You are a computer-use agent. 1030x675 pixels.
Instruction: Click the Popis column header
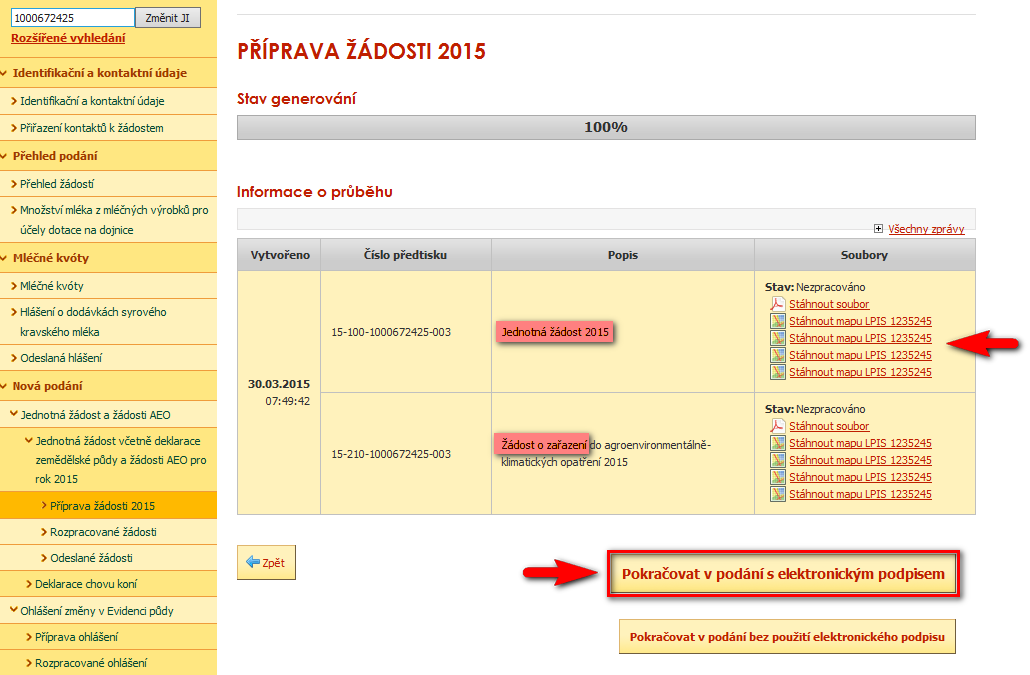tap(623, 255)
